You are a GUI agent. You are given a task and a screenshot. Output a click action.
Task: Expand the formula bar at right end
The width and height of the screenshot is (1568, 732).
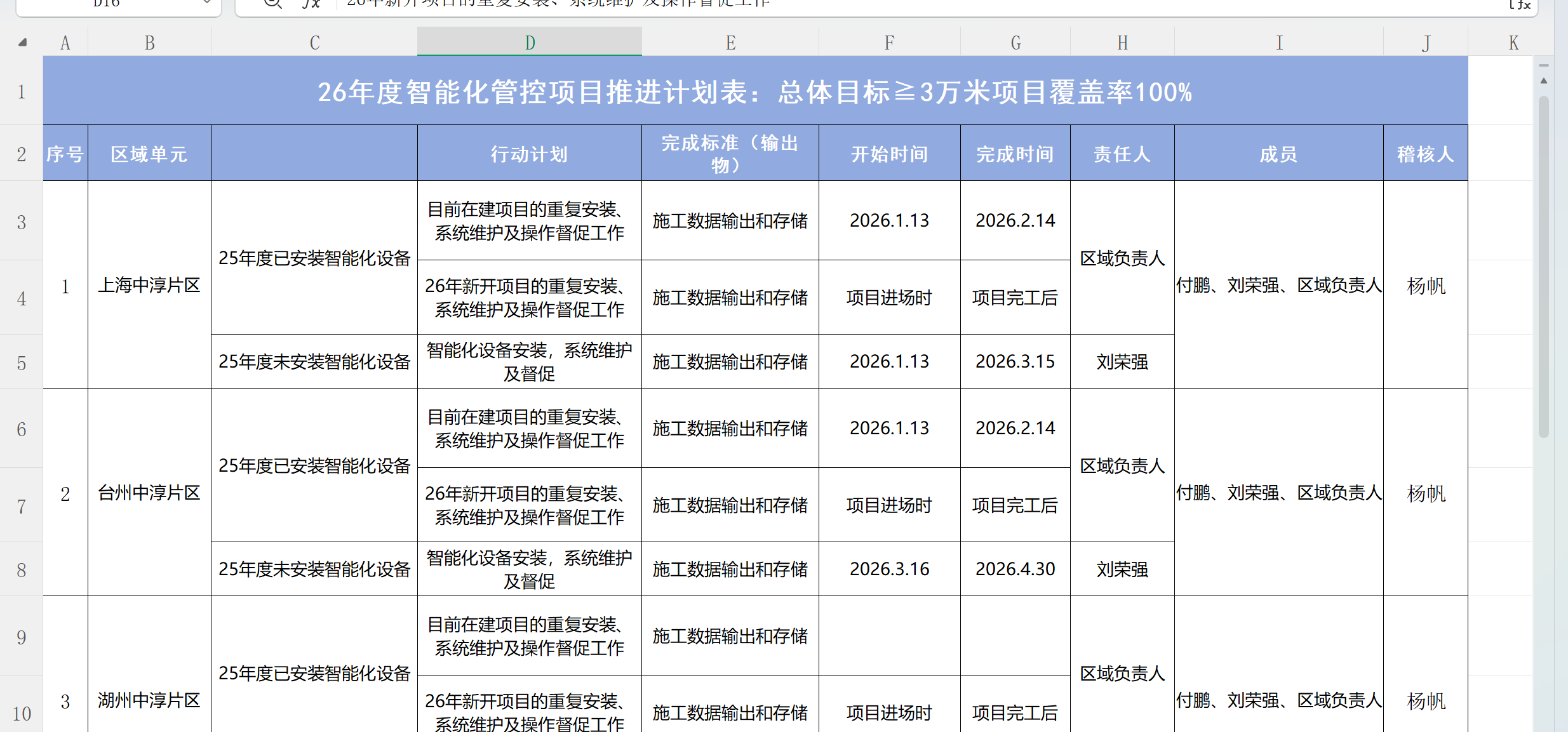tap(1520, 4)
